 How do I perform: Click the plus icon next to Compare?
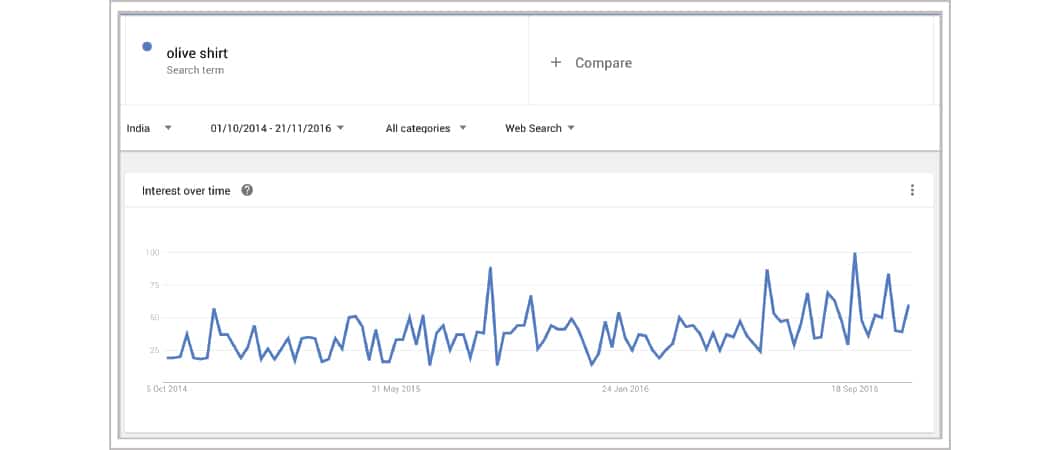click(556, 63)
